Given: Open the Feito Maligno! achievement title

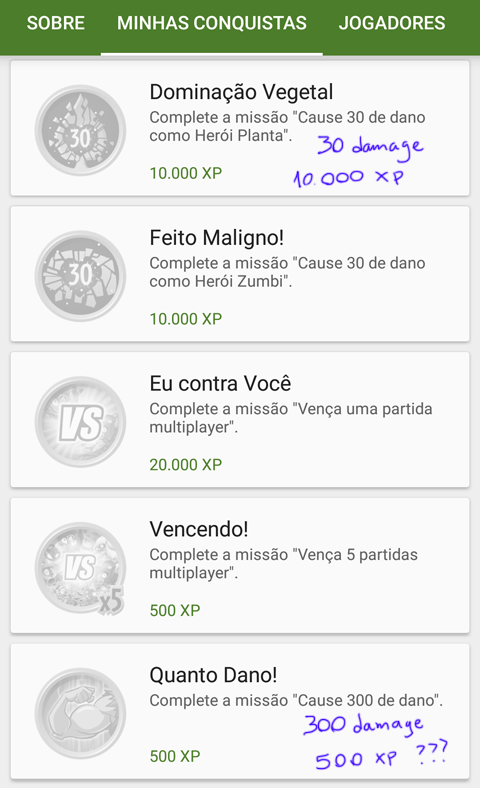Looking at the screenshot, I should coord(217,238).
